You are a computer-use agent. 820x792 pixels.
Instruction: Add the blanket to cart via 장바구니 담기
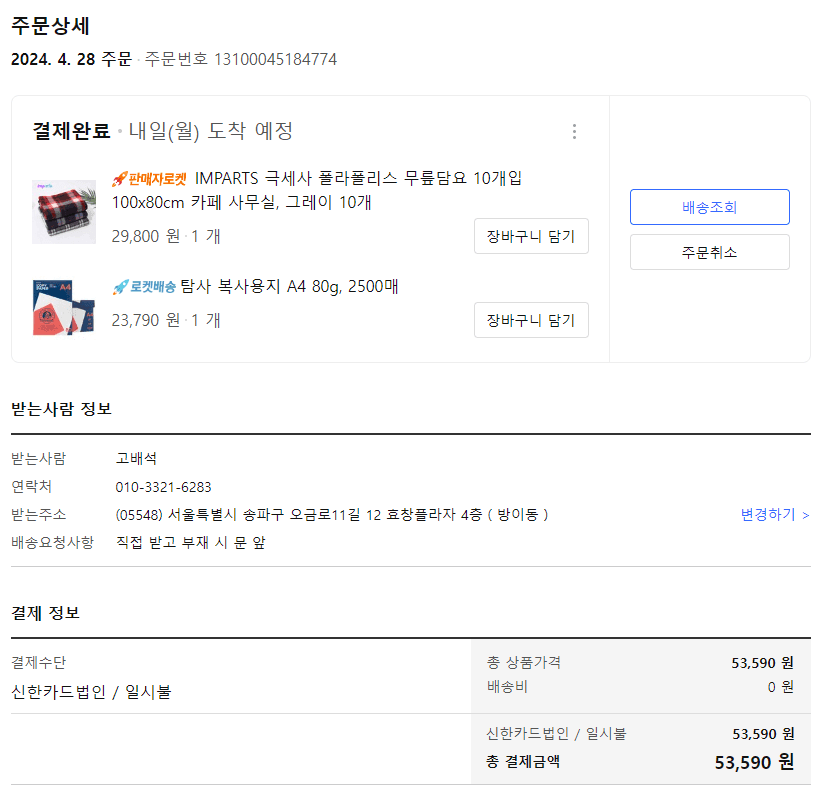coord(531,236)
